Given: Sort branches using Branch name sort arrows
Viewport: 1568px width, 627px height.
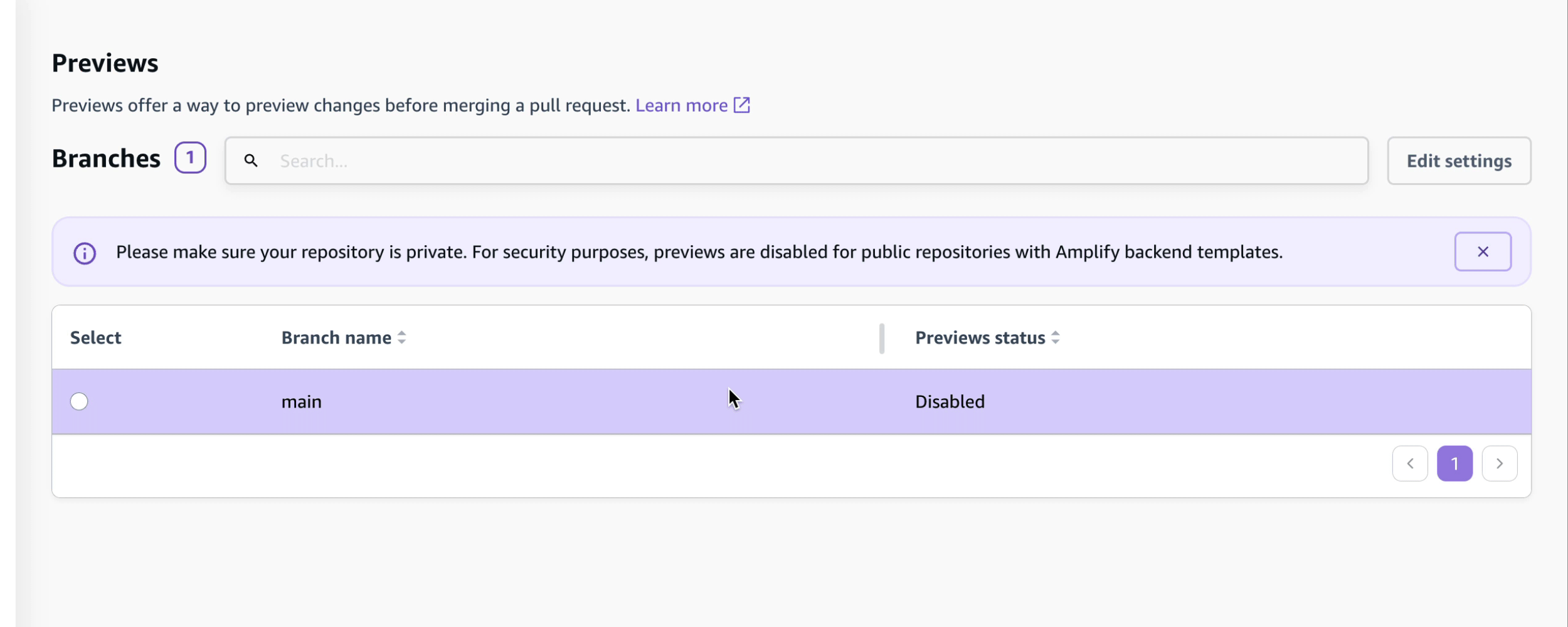Looking at the screenshot, I should 402,338.
